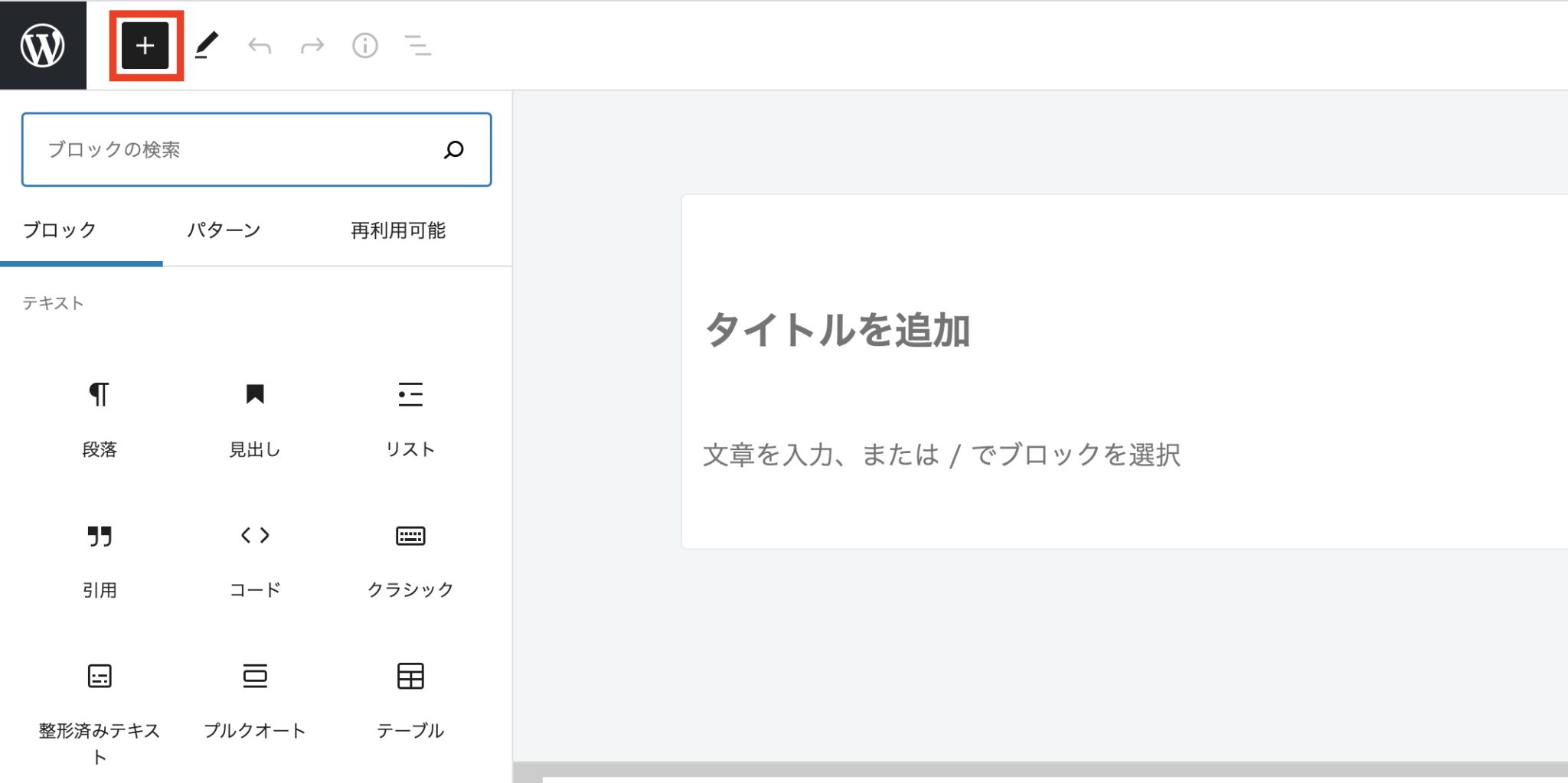Screen dimensions: 1568x783
Task: Select the pencil edit tool
Action: tap(207, 46)
